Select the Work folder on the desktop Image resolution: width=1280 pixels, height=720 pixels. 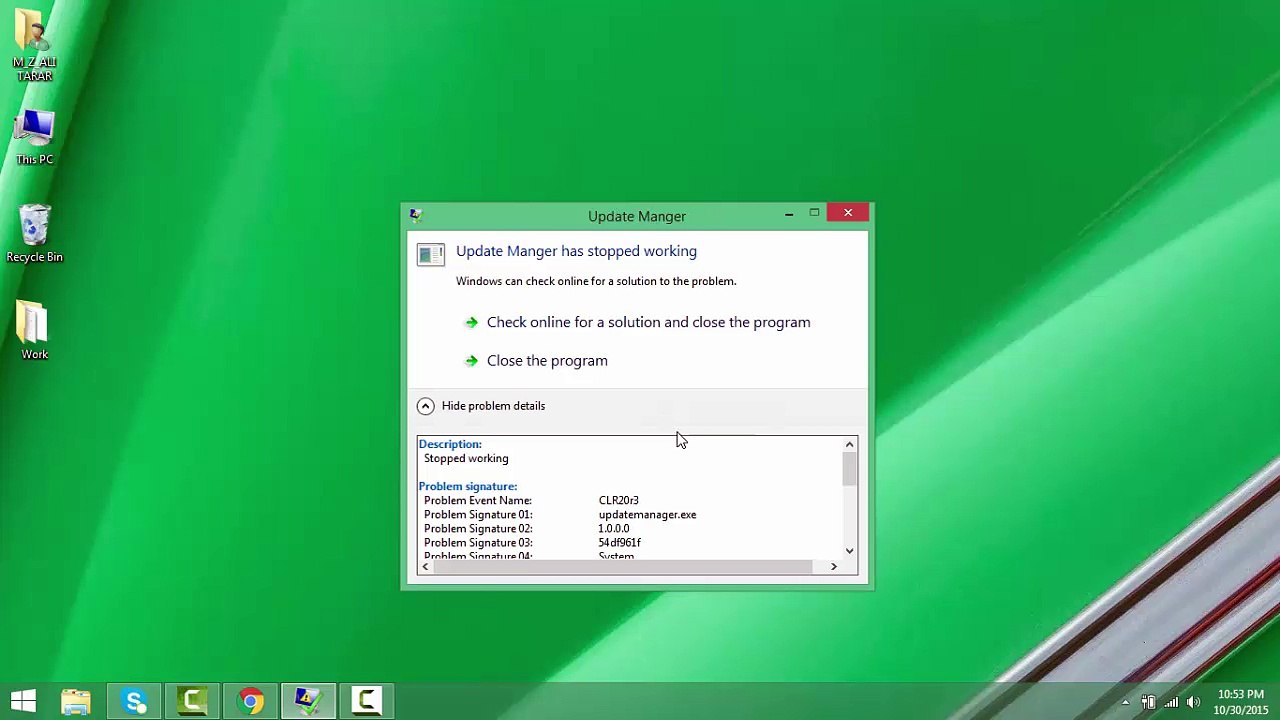pyautogui.click(x=34, y=331)
